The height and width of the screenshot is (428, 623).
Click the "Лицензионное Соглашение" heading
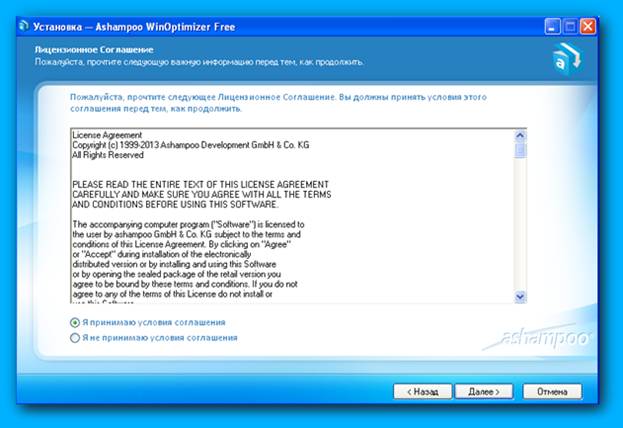(94, 50)
